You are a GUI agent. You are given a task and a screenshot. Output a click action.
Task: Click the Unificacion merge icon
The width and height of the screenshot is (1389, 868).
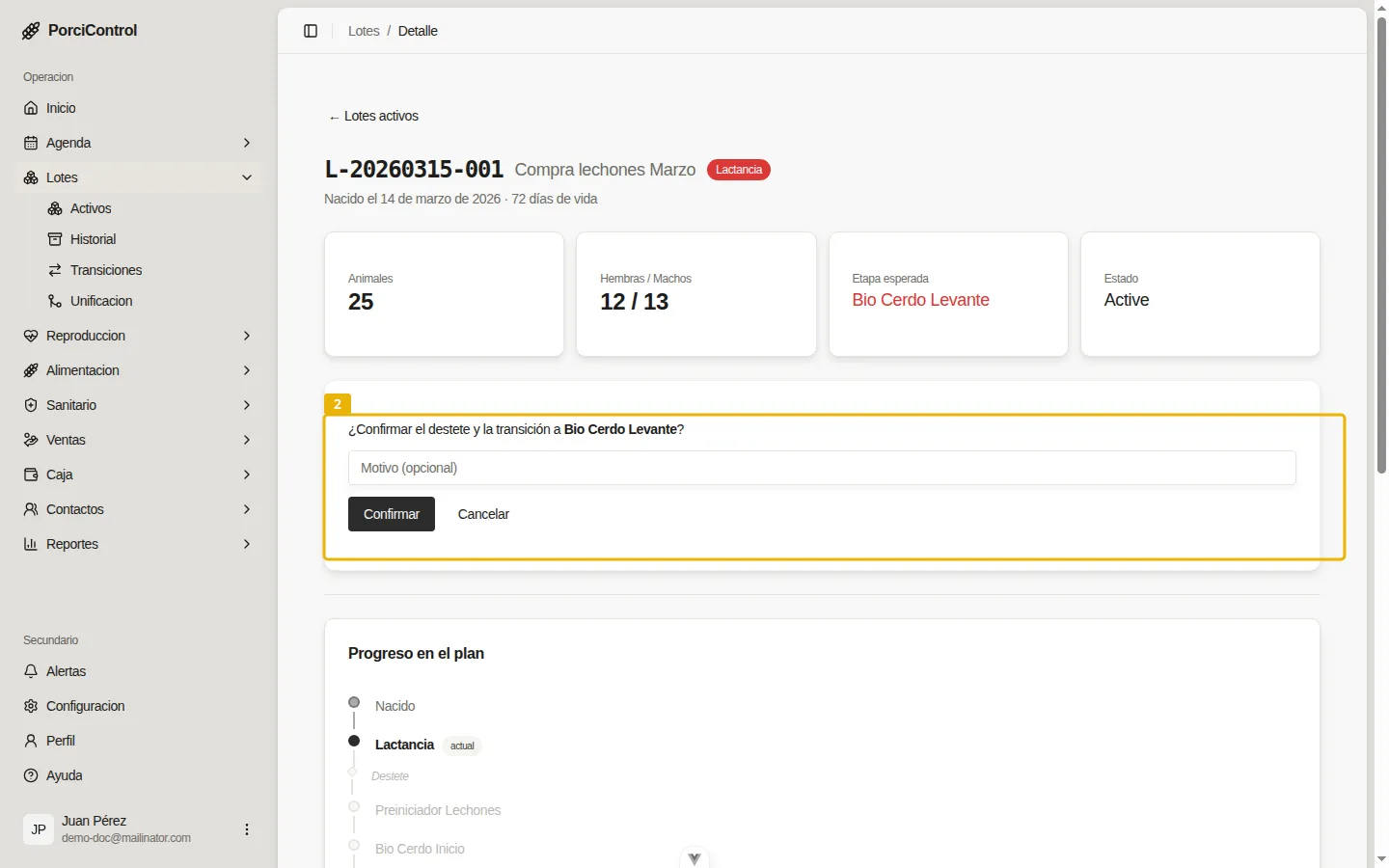55,301
